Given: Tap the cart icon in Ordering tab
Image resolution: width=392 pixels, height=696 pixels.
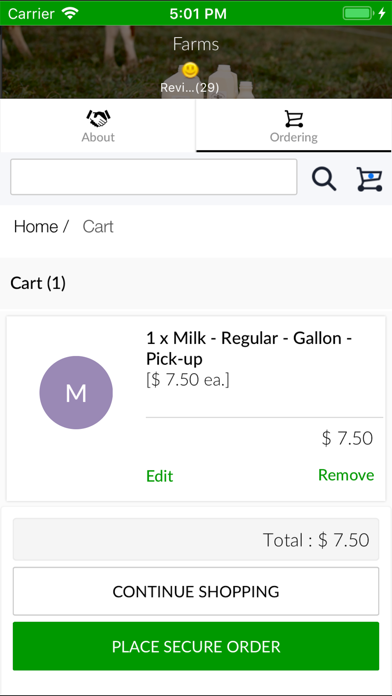Looking at the screenshot, I should (293, 119).
